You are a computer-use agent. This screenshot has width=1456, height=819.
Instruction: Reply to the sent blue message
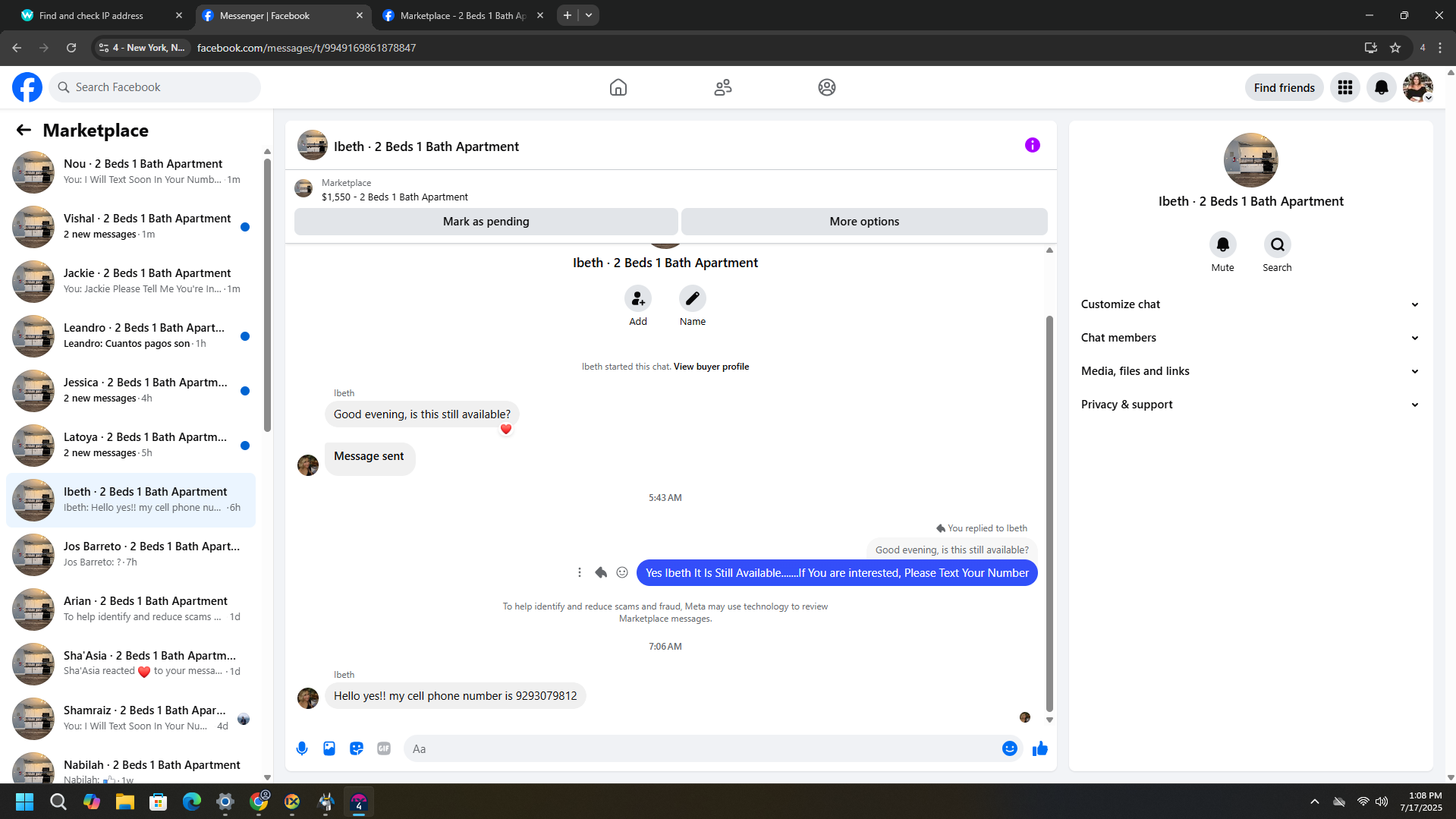click(x=601, y=572)
